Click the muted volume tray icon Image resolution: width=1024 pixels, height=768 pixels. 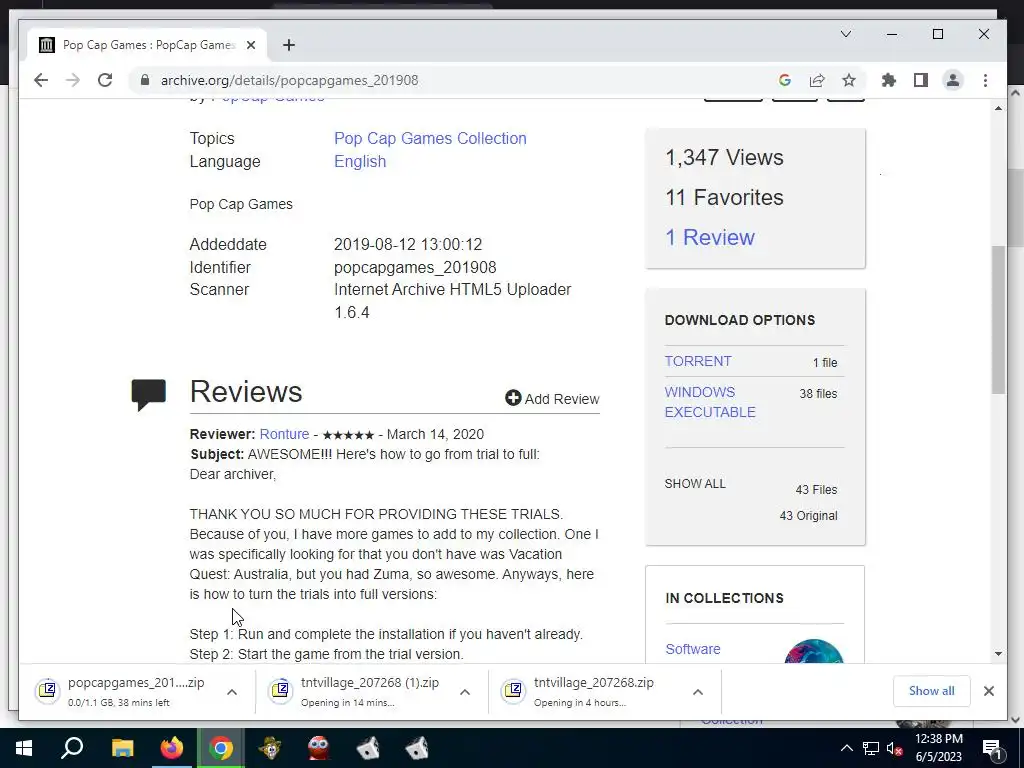point(895,748)
